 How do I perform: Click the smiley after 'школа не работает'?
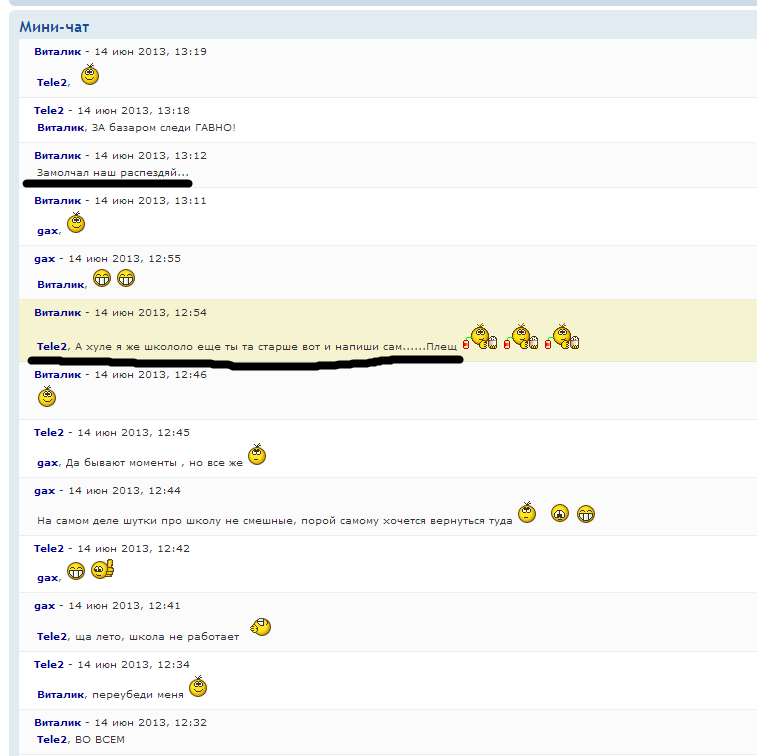point(261,627)
